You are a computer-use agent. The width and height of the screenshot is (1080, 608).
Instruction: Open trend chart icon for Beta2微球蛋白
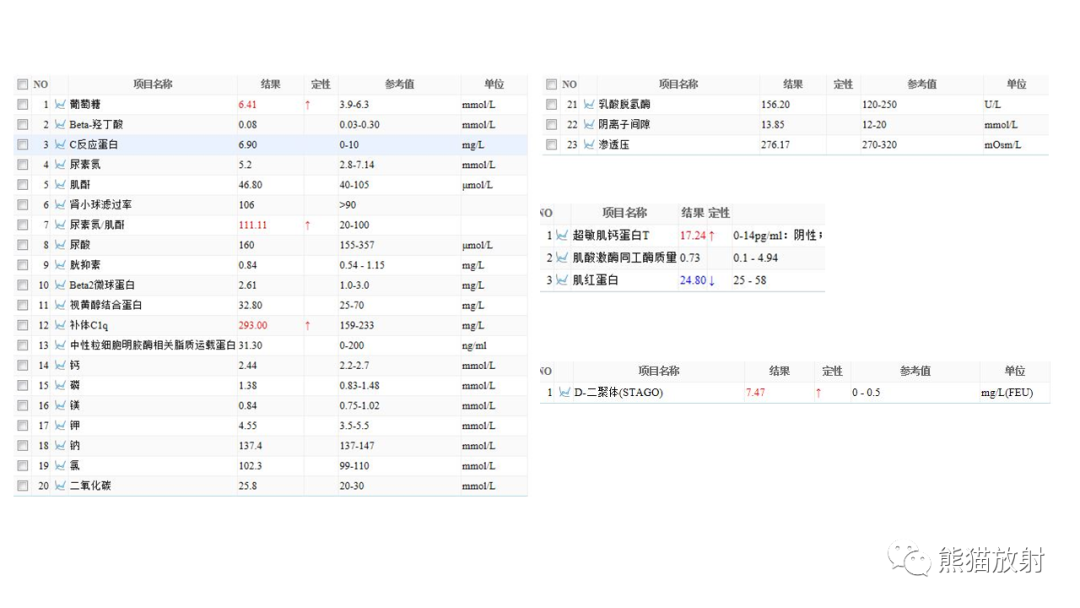tap(60, 284)
